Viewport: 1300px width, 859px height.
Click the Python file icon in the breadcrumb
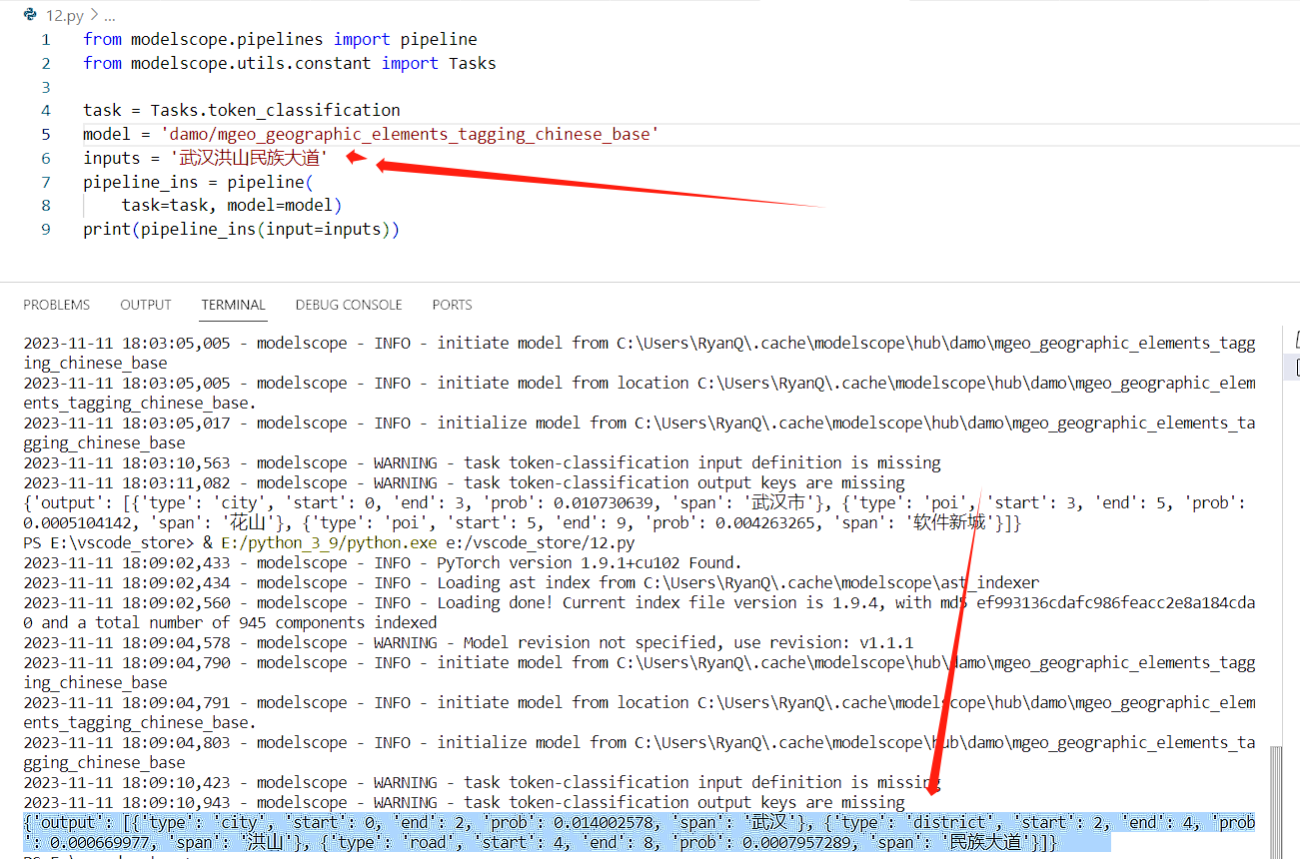tap(30, 15)
